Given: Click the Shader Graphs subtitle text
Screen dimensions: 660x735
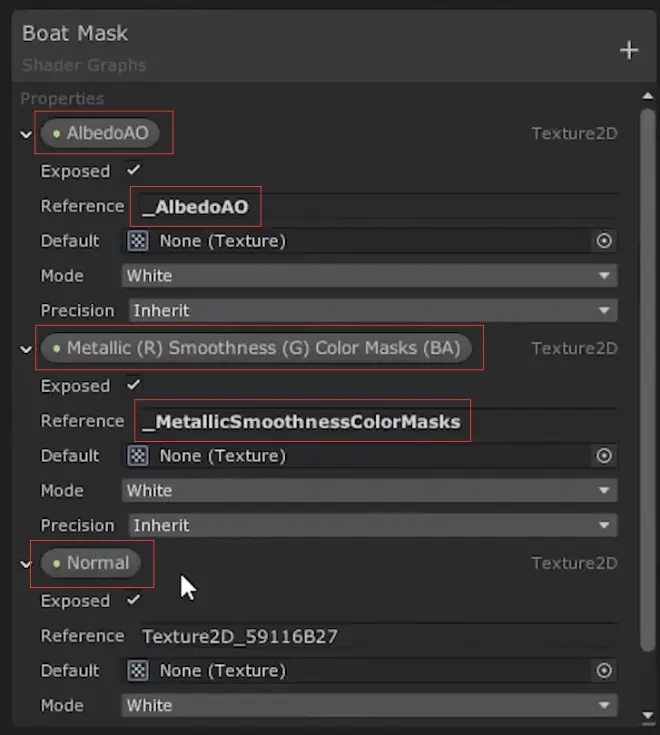Looking at the screenshot, I should click(x=84, y=65).
